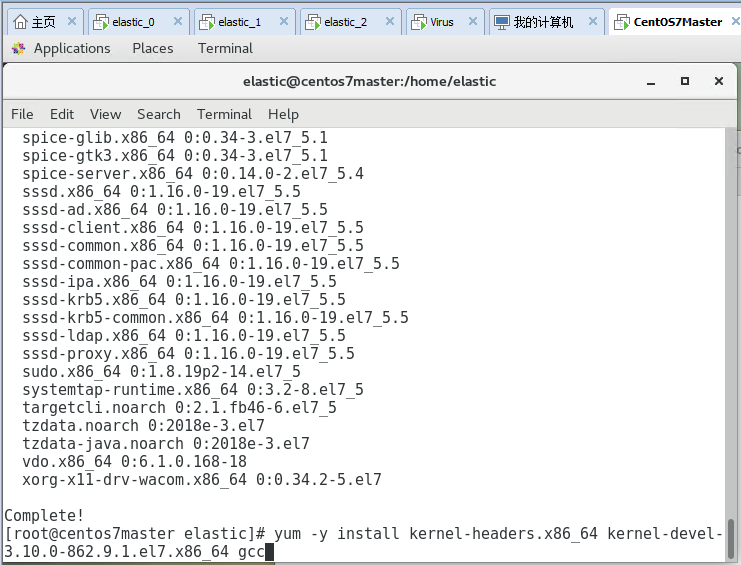Open the Terminal app menu in top panel
The height and width of the screenshot is (565, 741).
click(x=225, y=48)
